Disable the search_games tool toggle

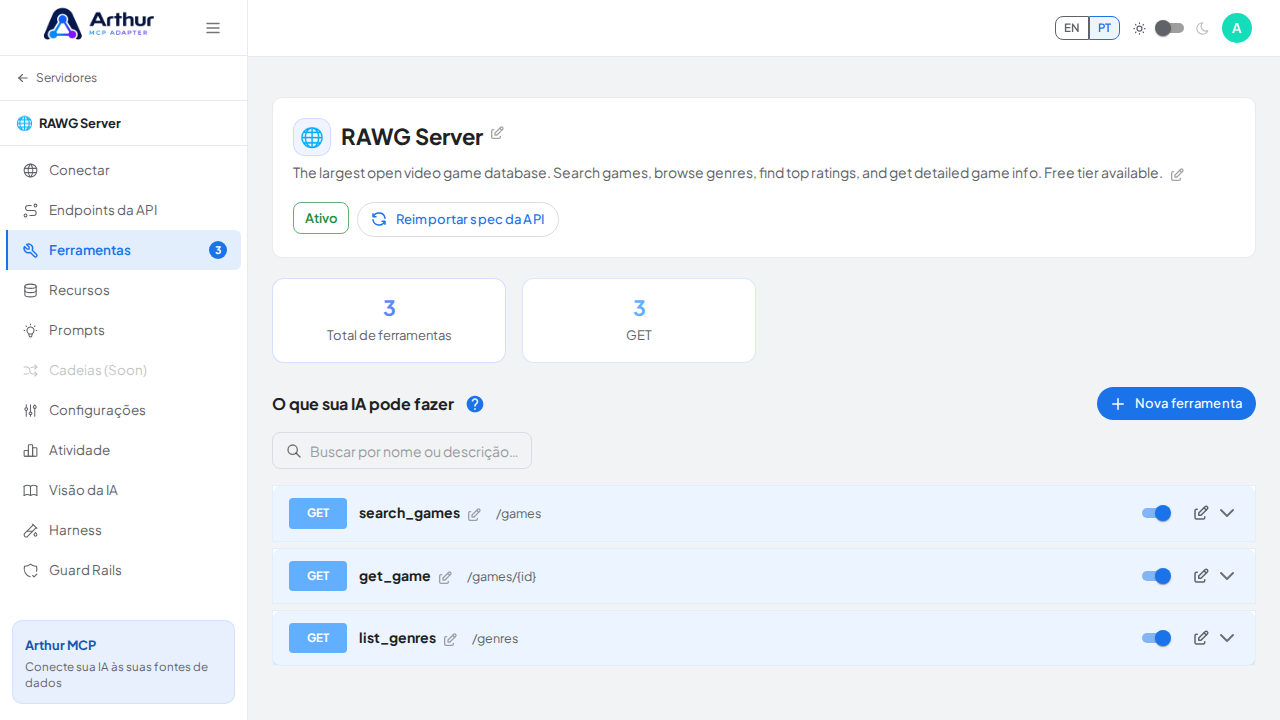point(1156,513)
